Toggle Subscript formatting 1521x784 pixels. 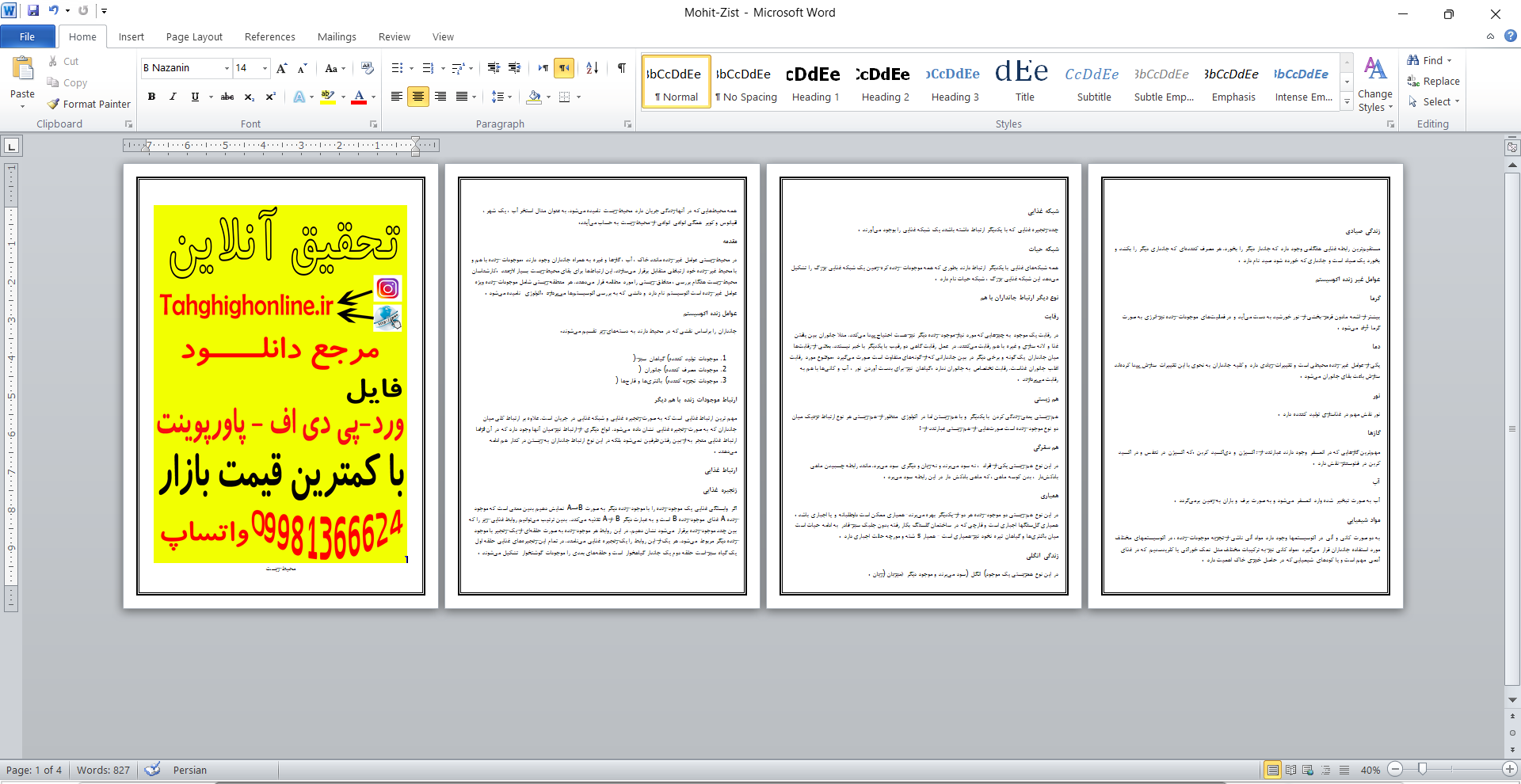point(249,97)
